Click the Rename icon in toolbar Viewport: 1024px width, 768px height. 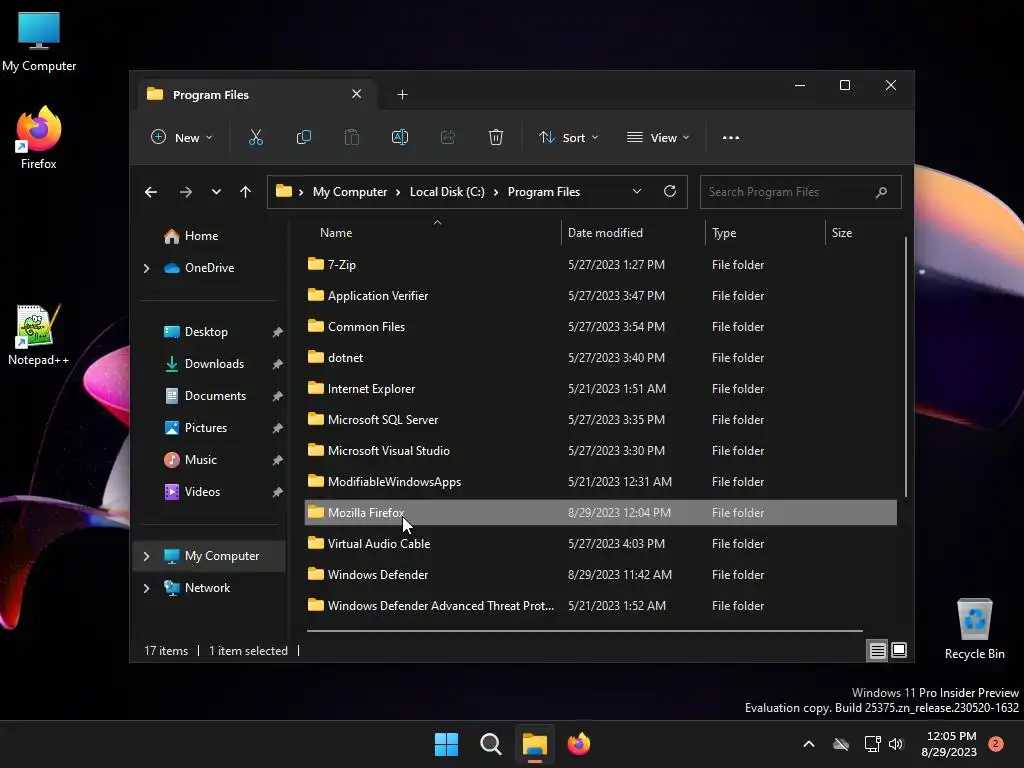(400, 137)
